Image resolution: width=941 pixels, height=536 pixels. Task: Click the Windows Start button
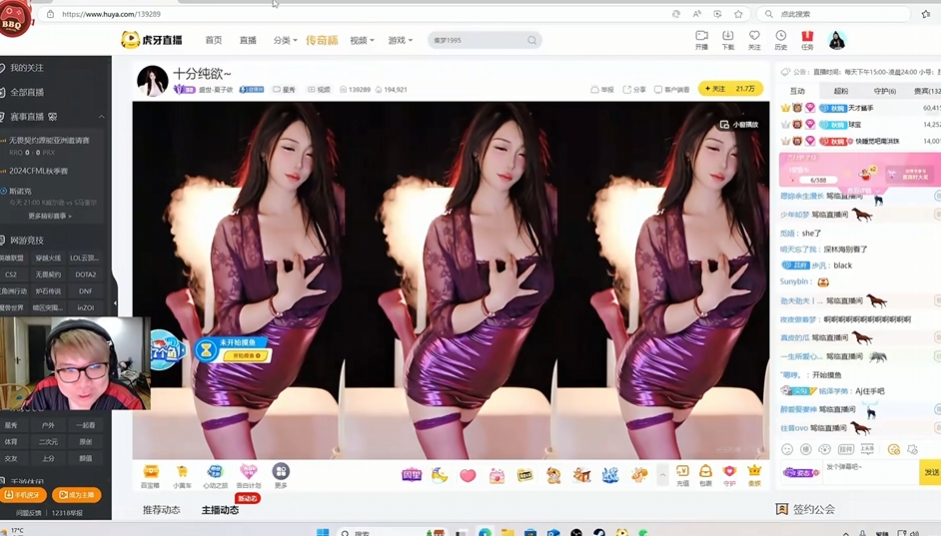(322, 532)
